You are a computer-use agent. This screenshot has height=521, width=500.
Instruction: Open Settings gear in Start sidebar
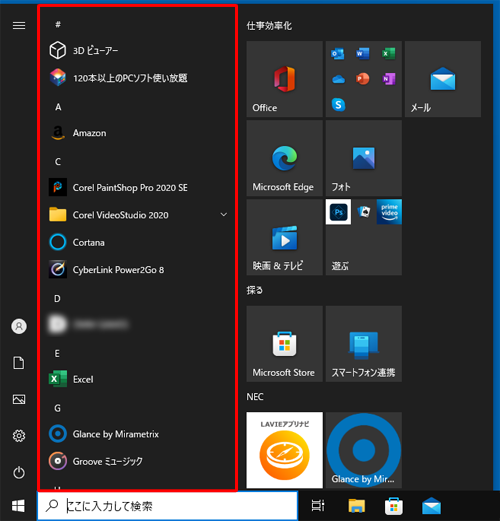pos(19,435)
